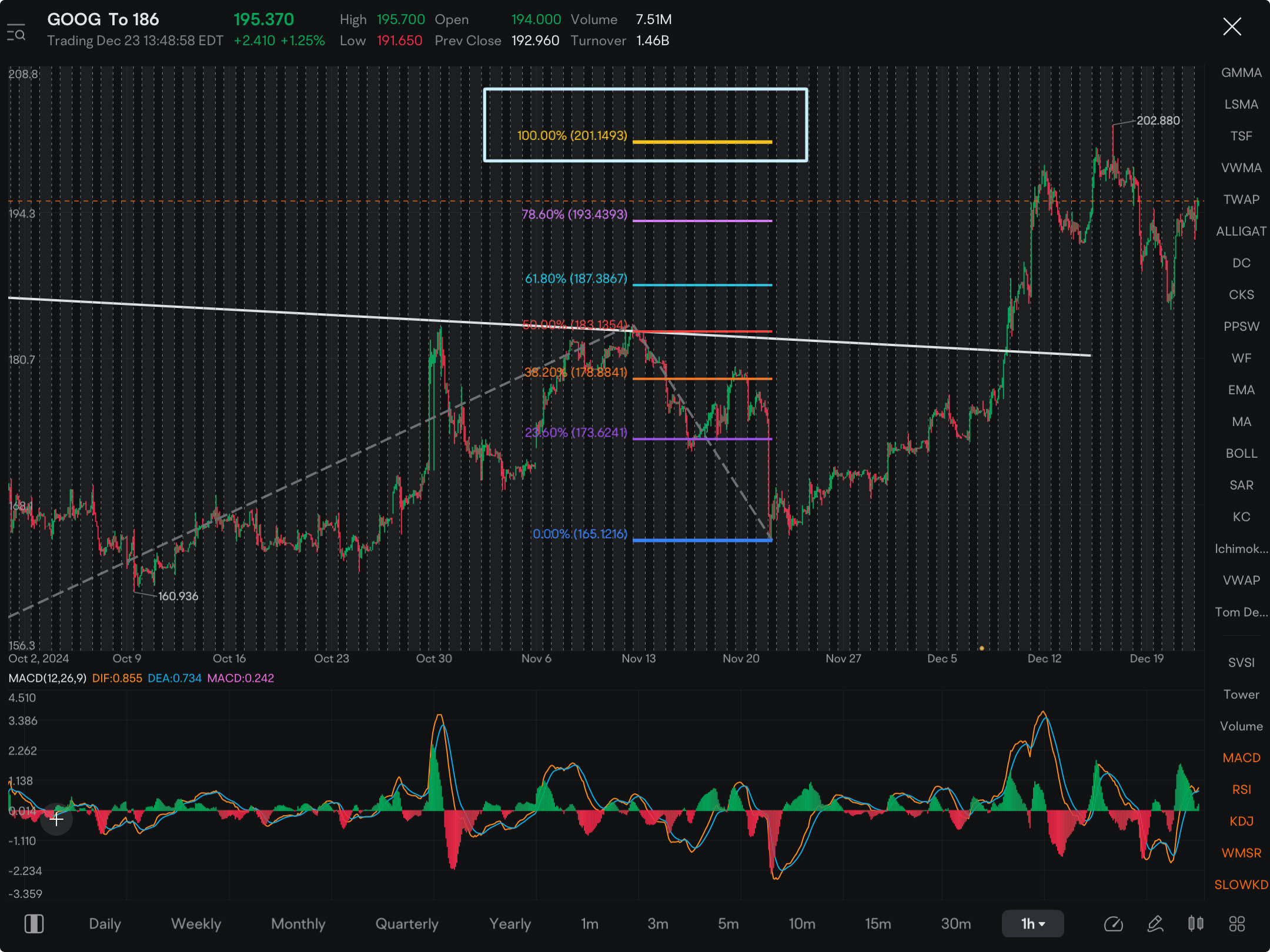Toggle the RSI sub-indicator
This screenshot has height=952, width=1270.
click(1241, 790)
